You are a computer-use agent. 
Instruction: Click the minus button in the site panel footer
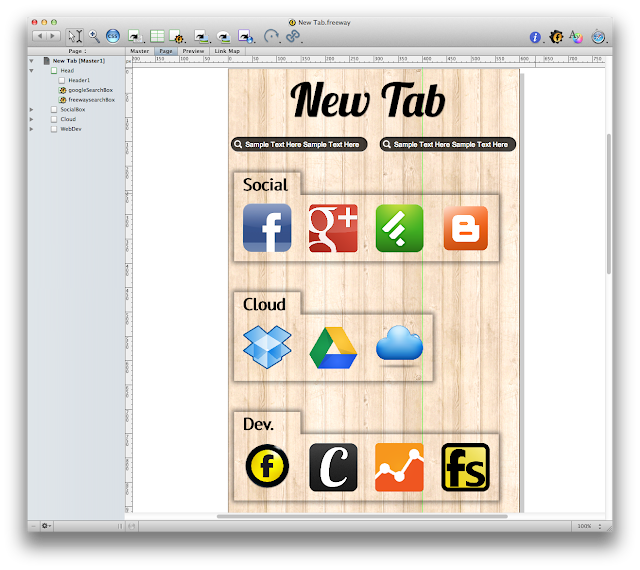click(x=34, y=526)
